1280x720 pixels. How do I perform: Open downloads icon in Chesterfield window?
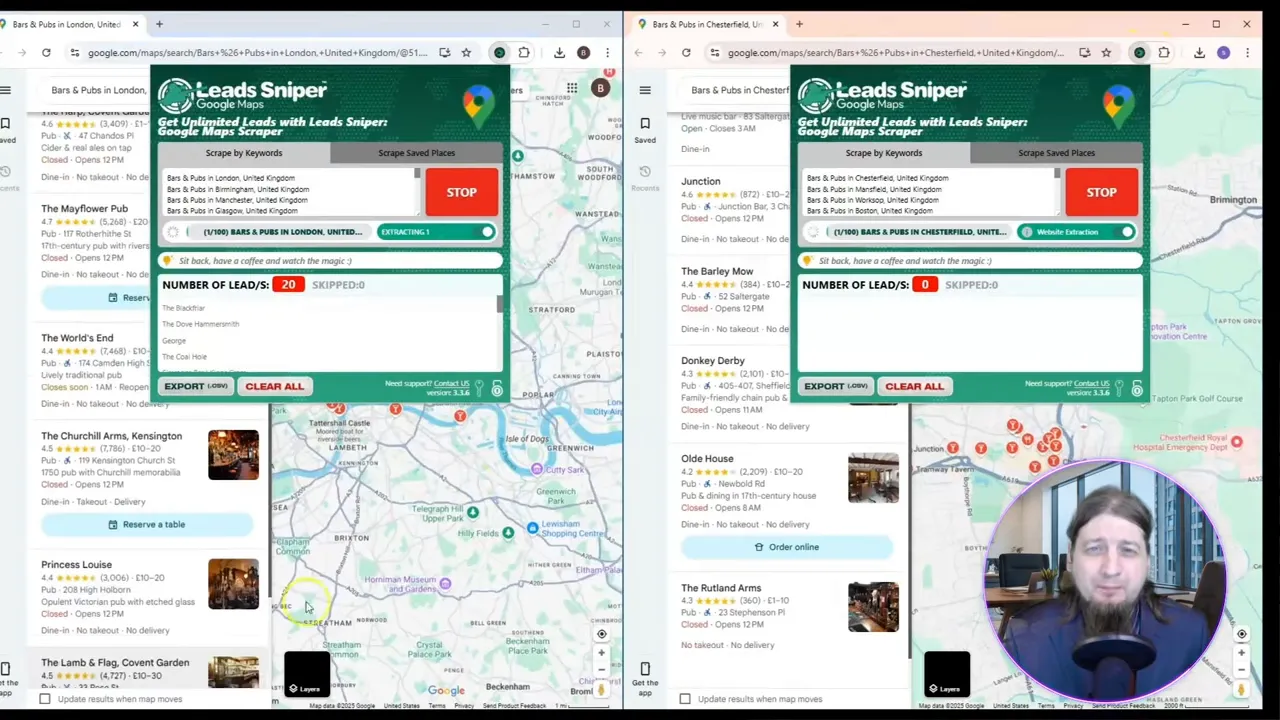(1199, 52)
